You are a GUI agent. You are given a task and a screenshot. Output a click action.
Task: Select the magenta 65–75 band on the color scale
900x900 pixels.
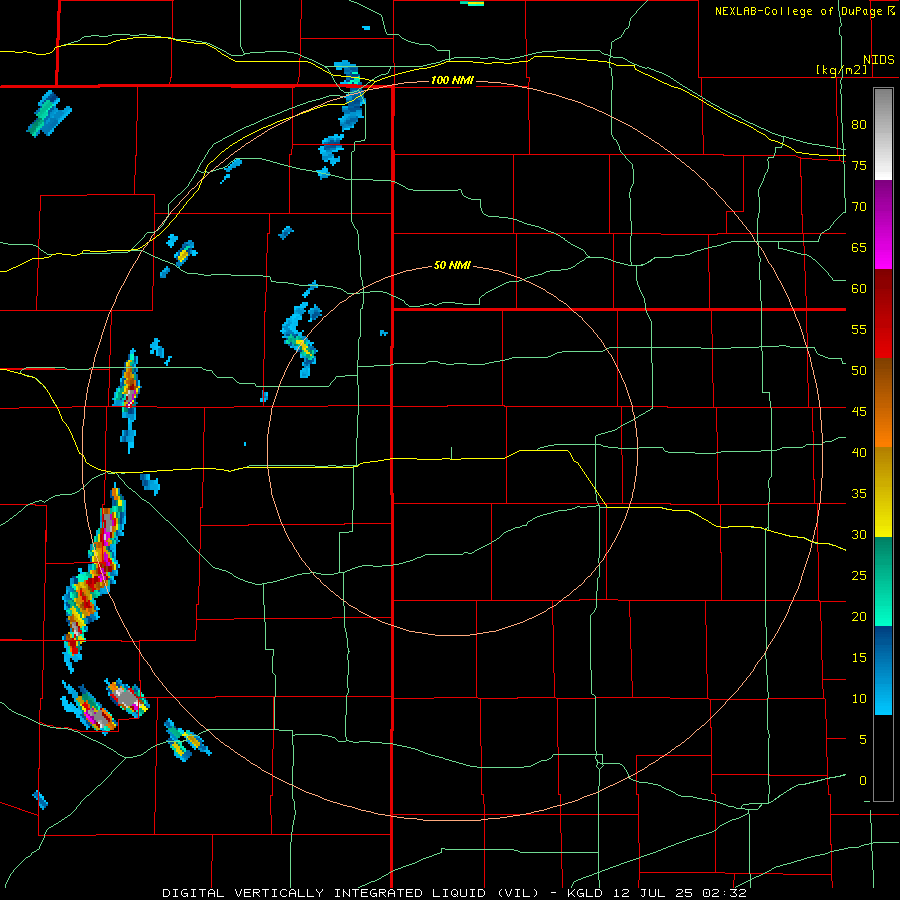883,224
